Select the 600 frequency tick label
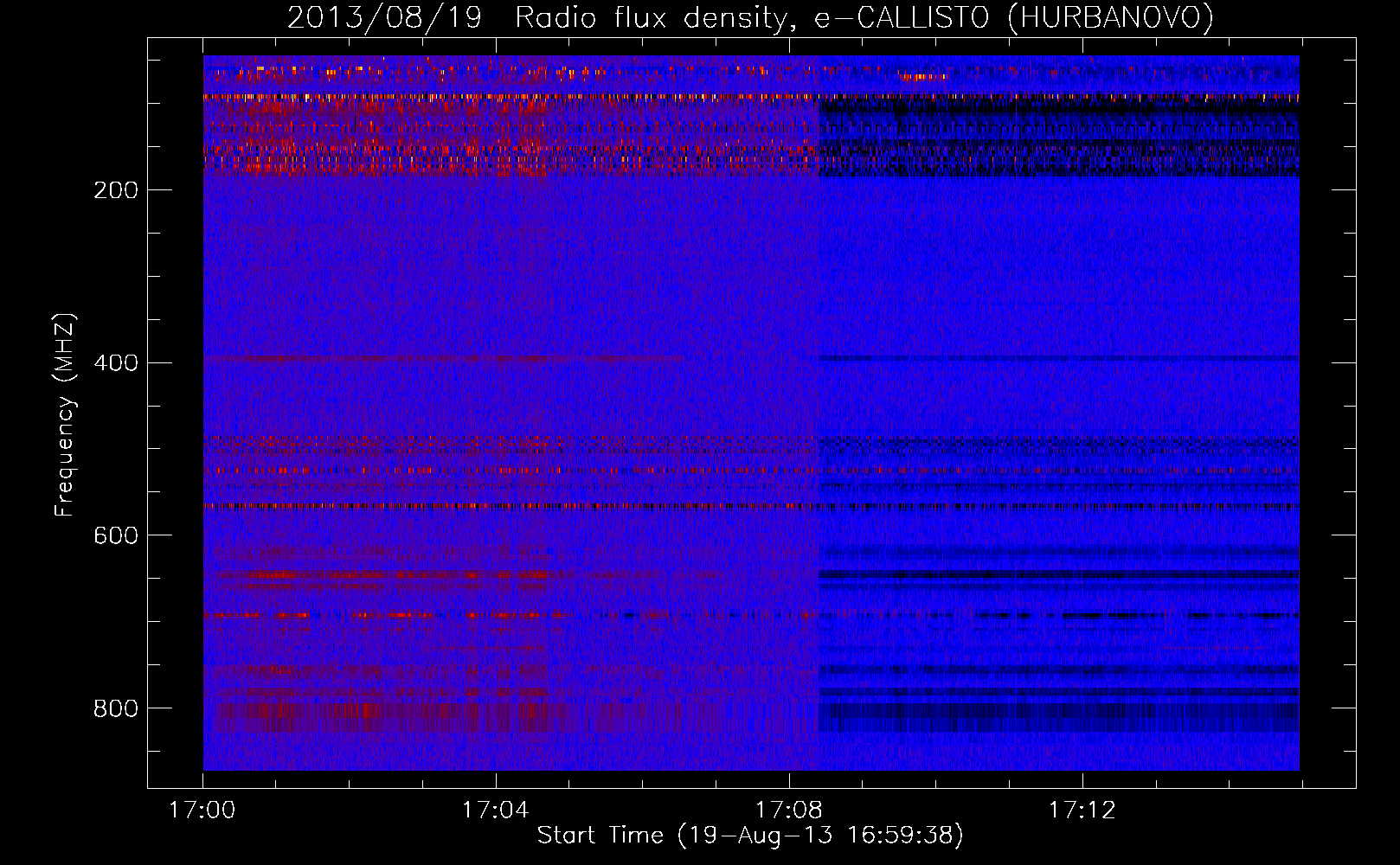 point(116,536)
